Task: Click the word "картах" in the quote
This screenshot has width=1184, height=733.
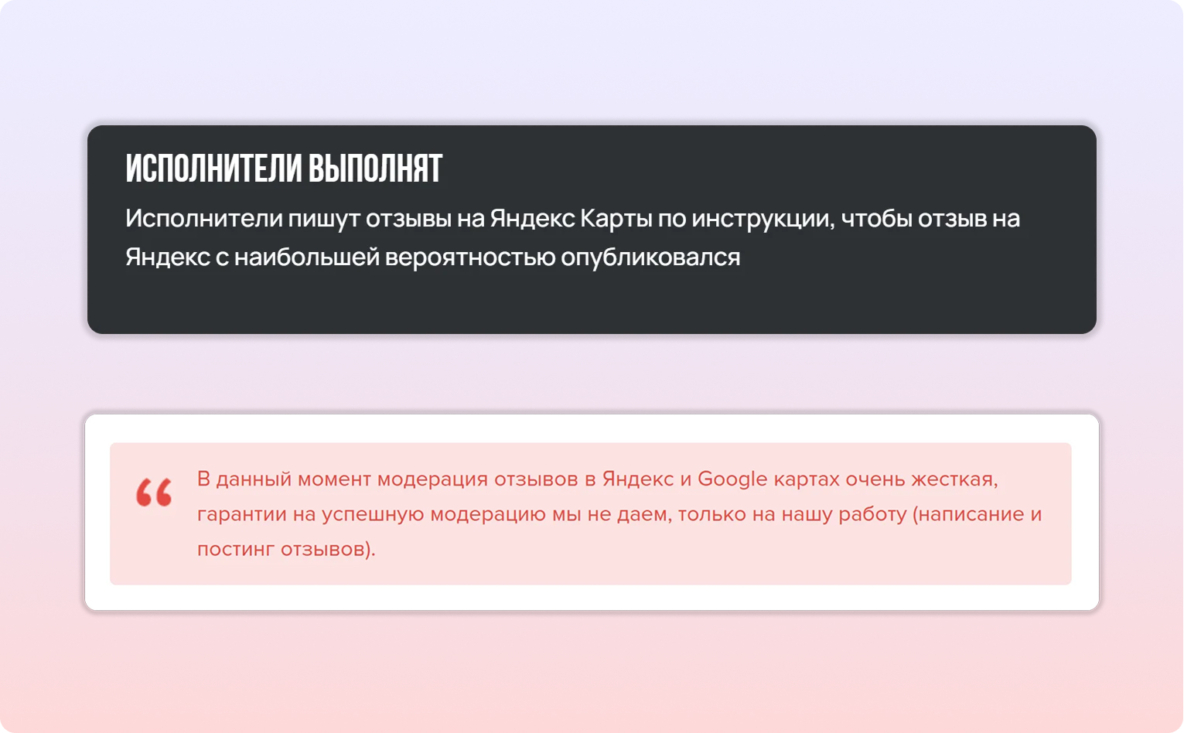Action: coord(805,479)
